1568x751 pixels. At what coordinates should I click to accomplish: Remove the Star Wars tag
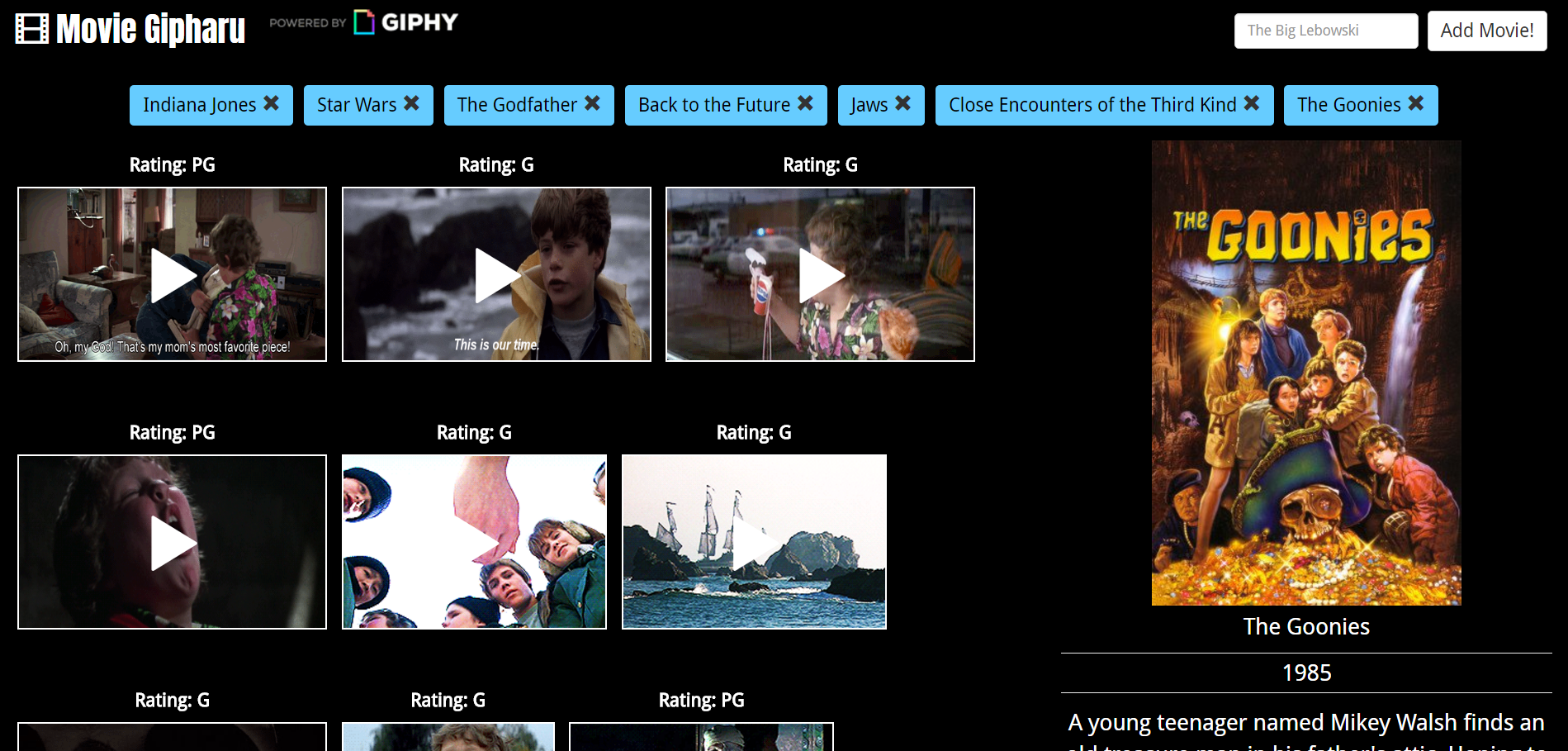[411, 103]
